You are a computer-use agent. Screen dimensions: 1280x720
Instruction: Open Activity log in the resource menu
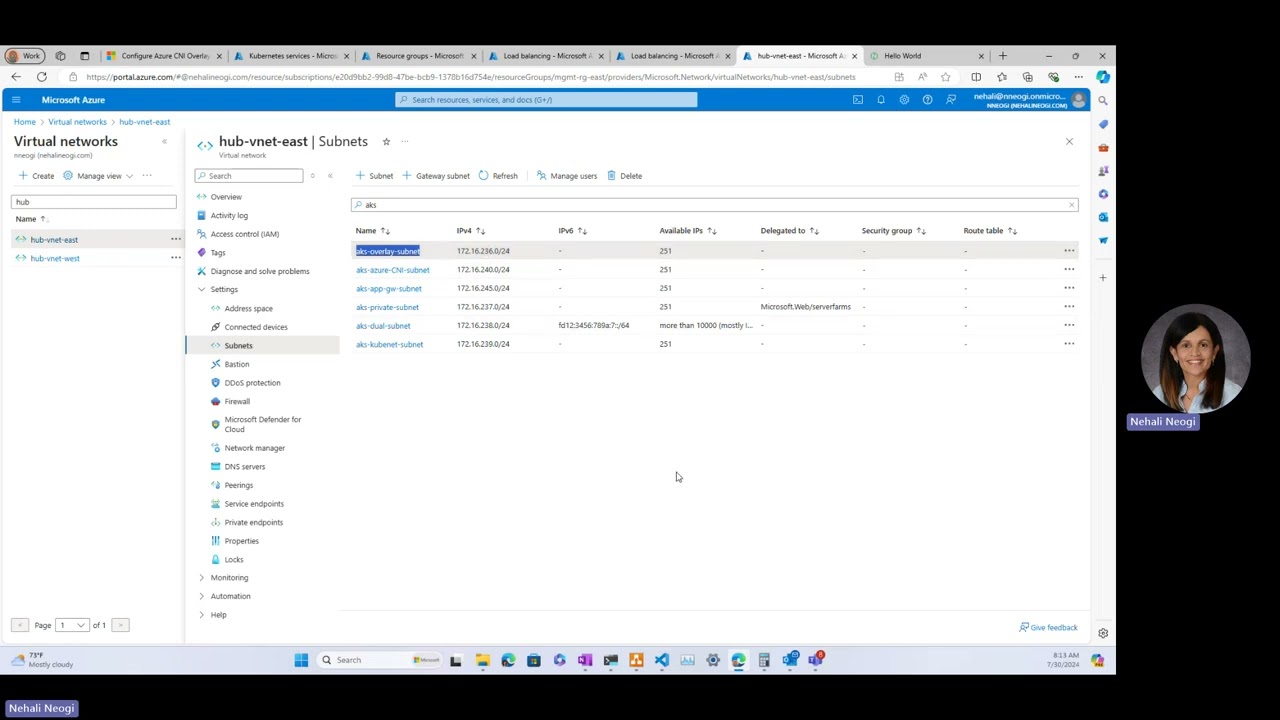pyautogui.click(x=229, y=216)
